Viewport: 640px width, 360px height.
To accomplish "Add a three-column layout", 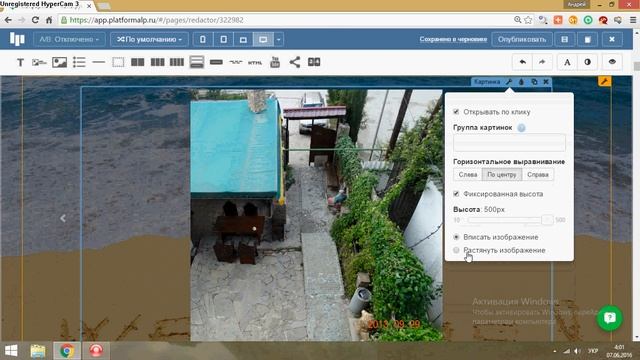I will (x=157, y=62).
